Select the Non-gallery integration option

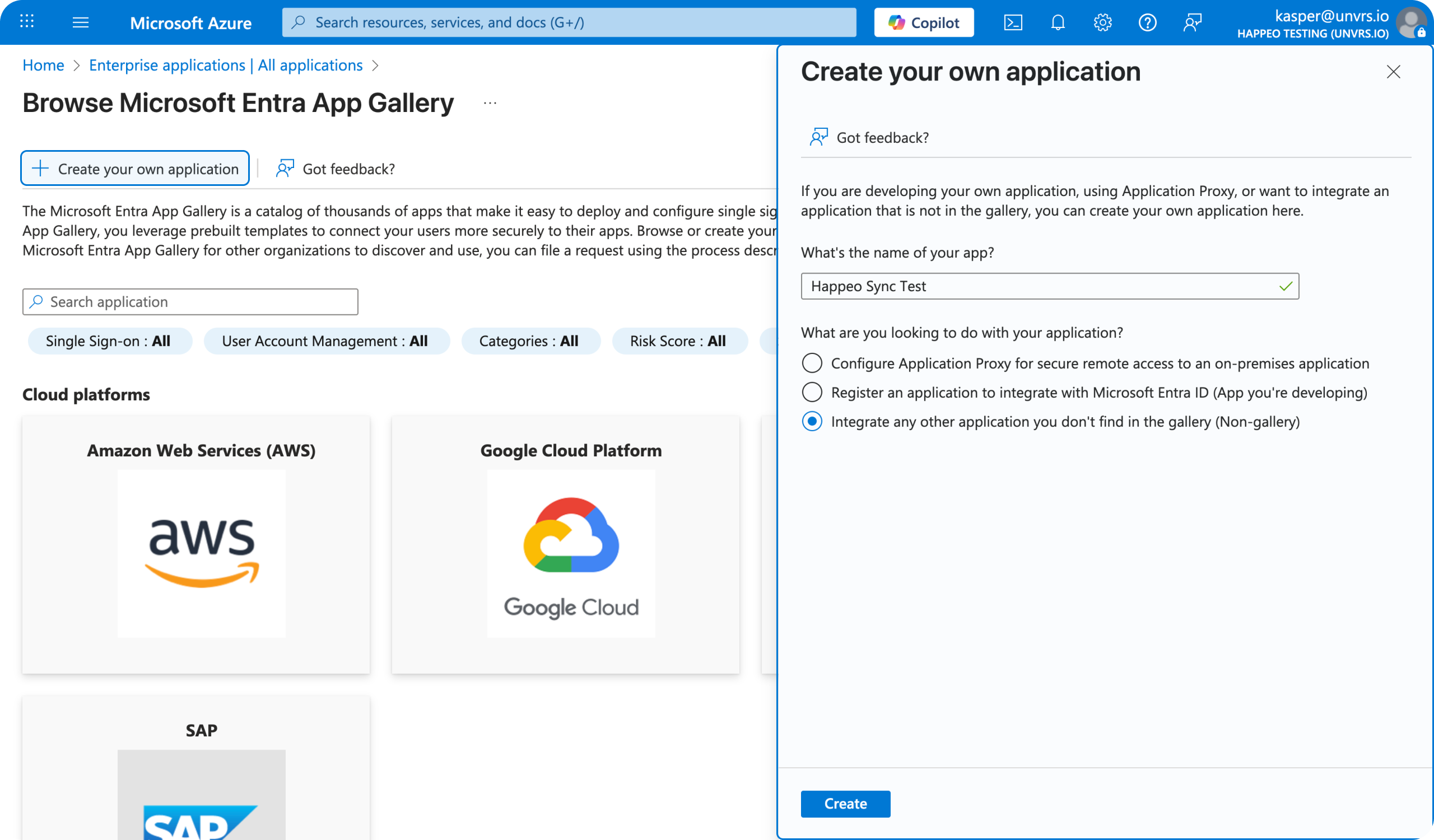coord(812,422)
